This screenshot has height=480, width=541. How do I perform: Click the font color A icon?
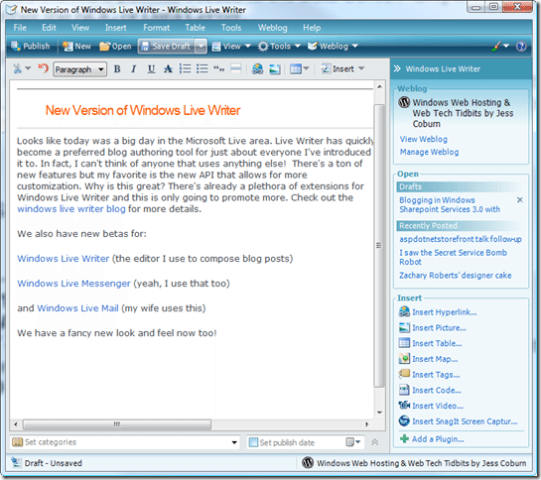point(168,69)
